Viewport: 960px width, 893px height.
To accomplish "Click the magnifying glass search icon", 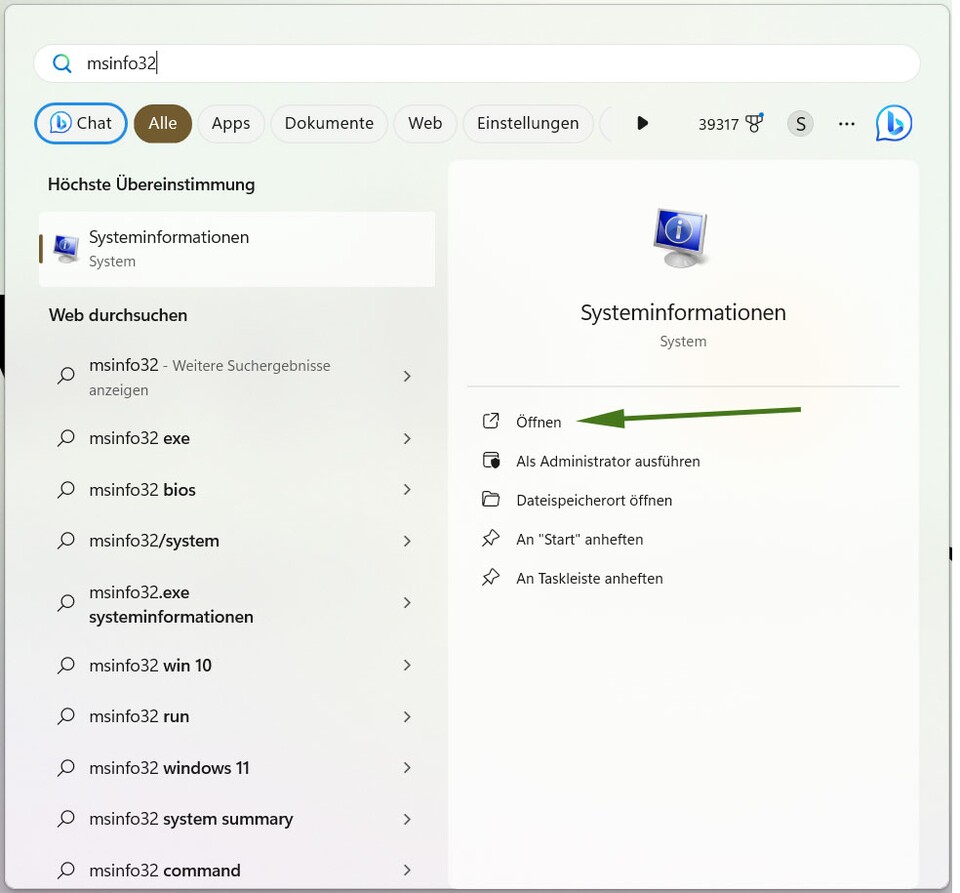I will (62, 63).
